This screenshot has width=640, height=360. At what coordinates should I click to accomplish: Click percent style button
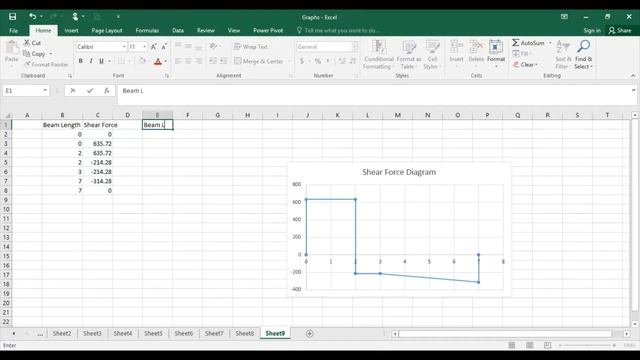[x=318, y=61]
